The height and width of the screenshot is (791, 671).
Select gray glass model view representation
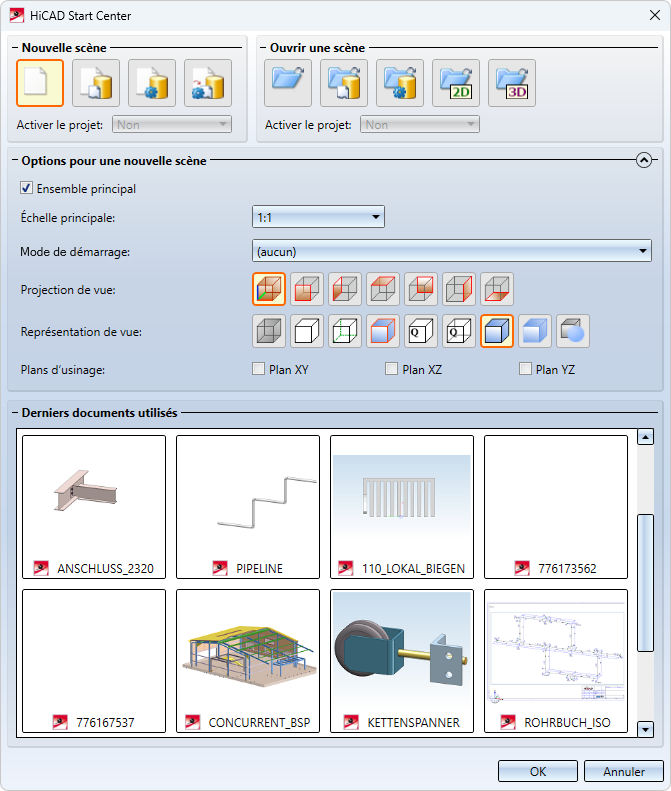click(x=269, y=331)
